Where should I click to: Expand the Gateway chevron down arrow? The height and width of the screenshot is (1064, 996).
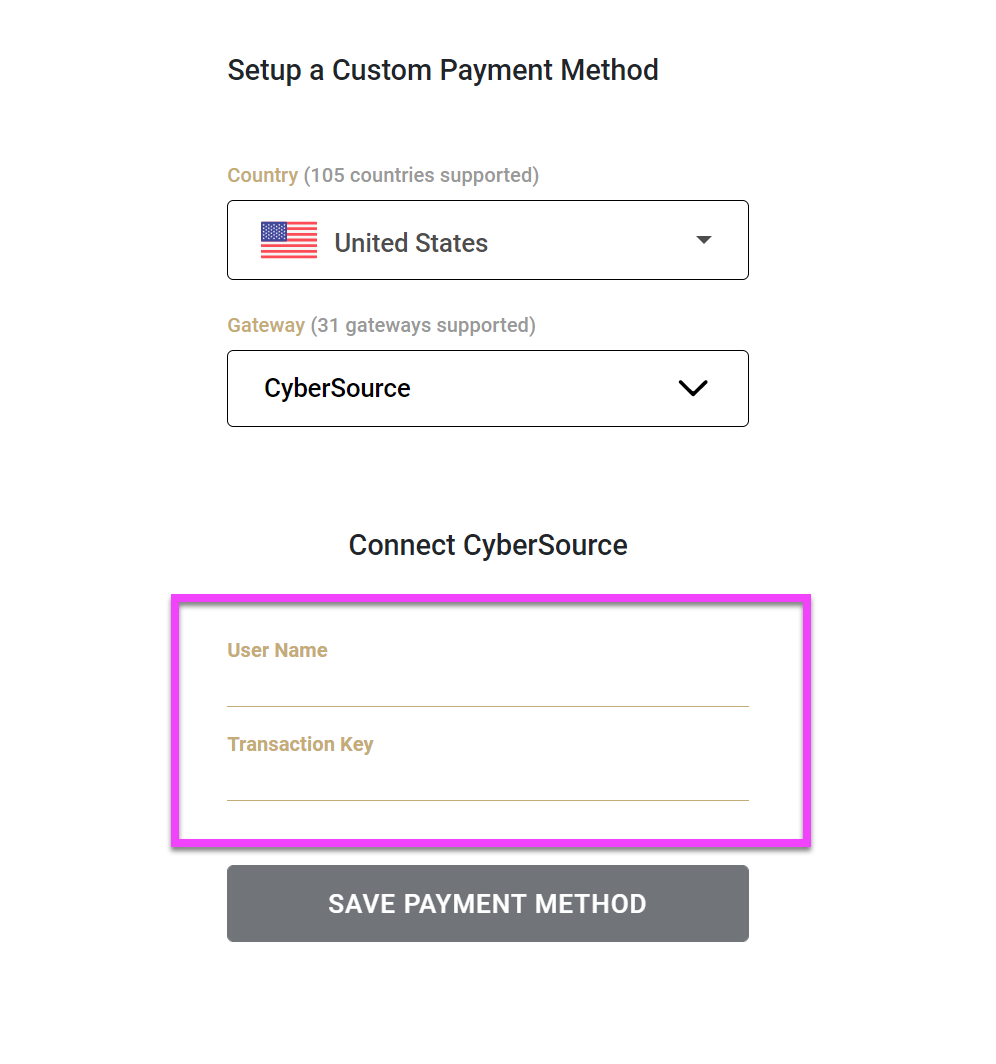click(693, 388)
